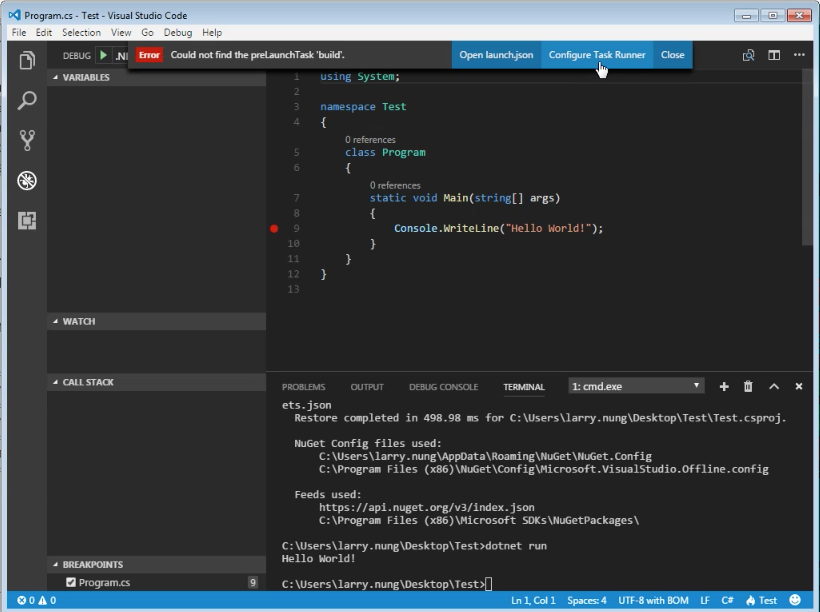Close the error notification
The width and height of the screenshot is (820, 612).
pos(673,55)
